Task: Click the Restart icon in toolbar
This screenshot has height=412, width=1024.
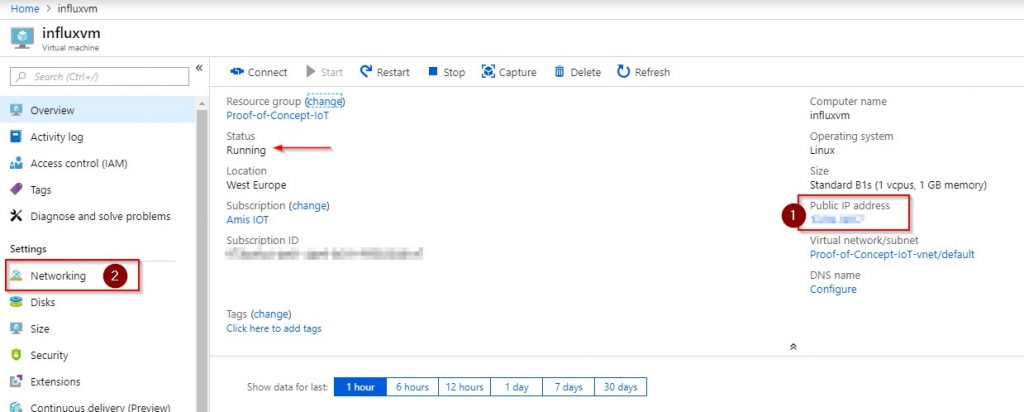Action: 366,71
